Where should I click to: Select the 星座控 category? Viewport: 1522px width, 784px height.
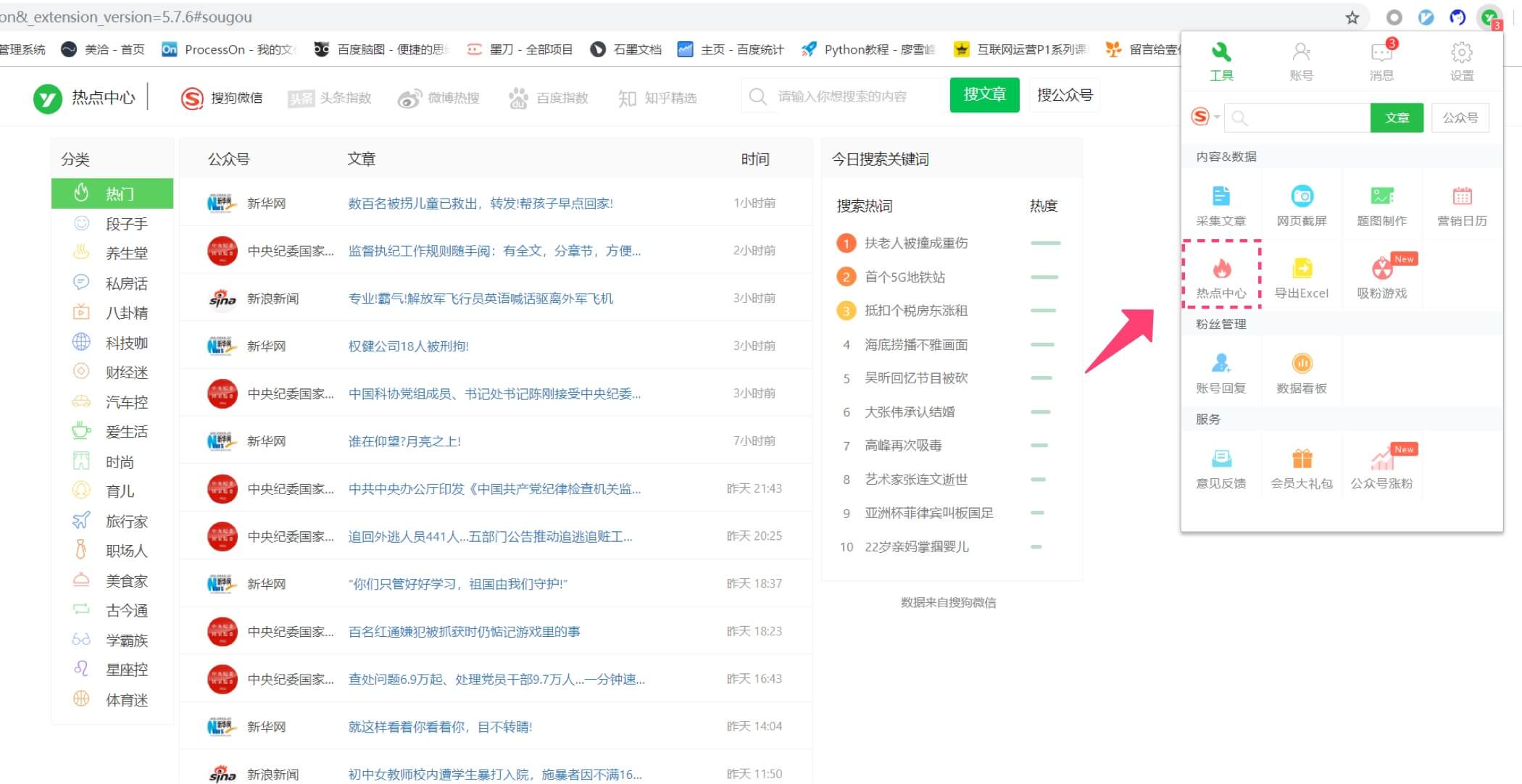tap(112, 670)
